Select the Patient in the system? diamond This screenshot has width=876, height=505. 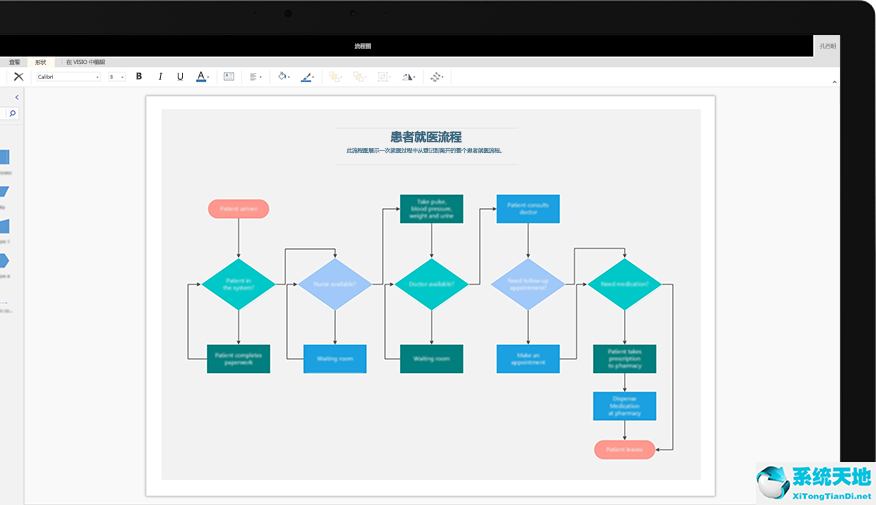pyautogui.click(x=239, y=284)
